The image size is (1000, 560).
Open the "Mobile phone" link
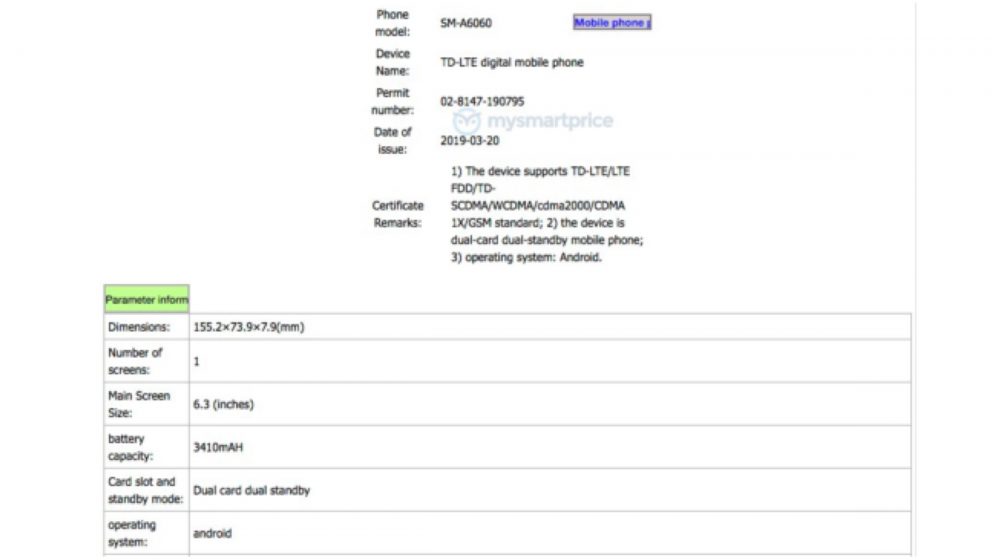pyautogui.click(x=611, y=22)
